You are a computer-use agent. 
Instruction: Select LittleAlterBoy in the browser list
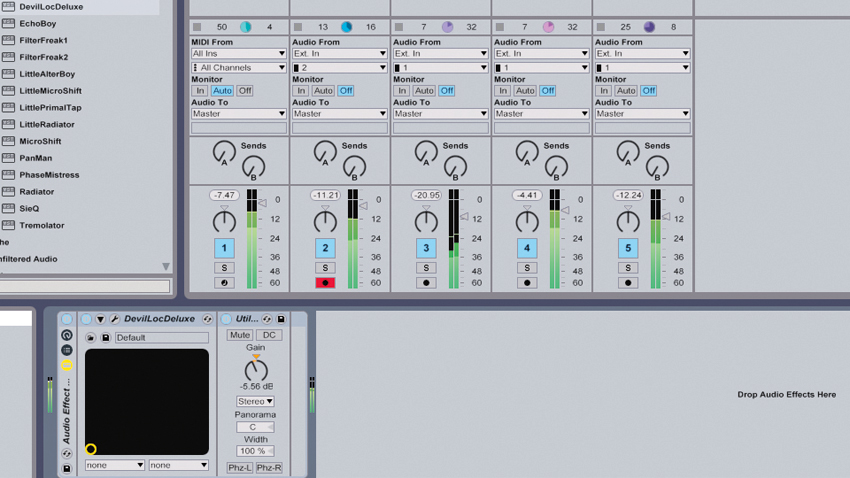[47, 74]
